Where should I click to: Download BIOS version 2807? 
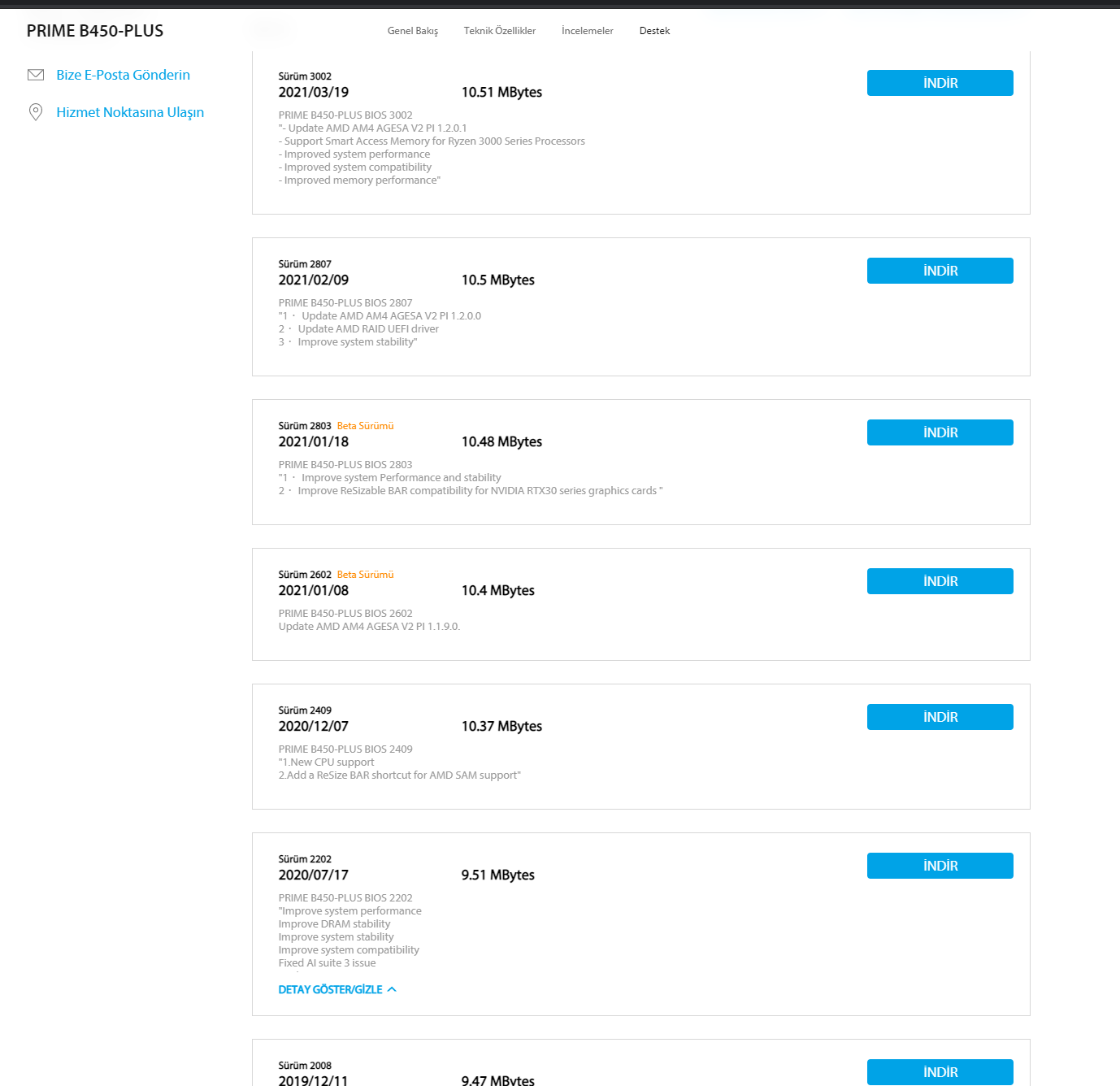940,271
